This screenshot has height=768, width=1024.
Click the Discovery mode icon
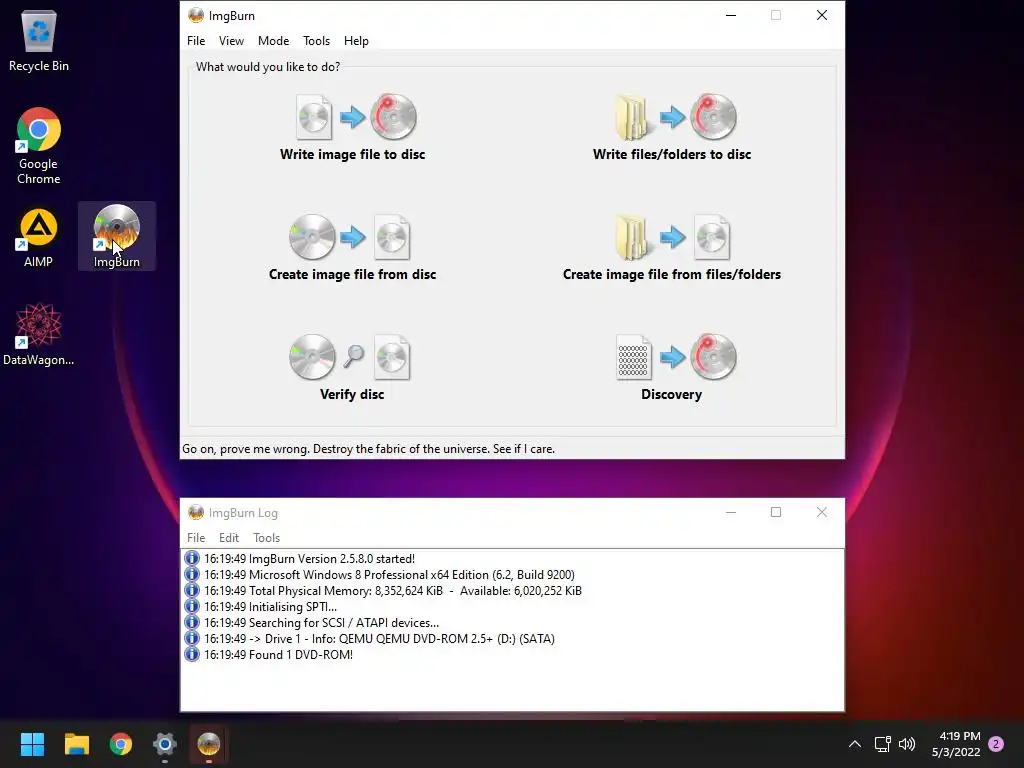point(675,357)
